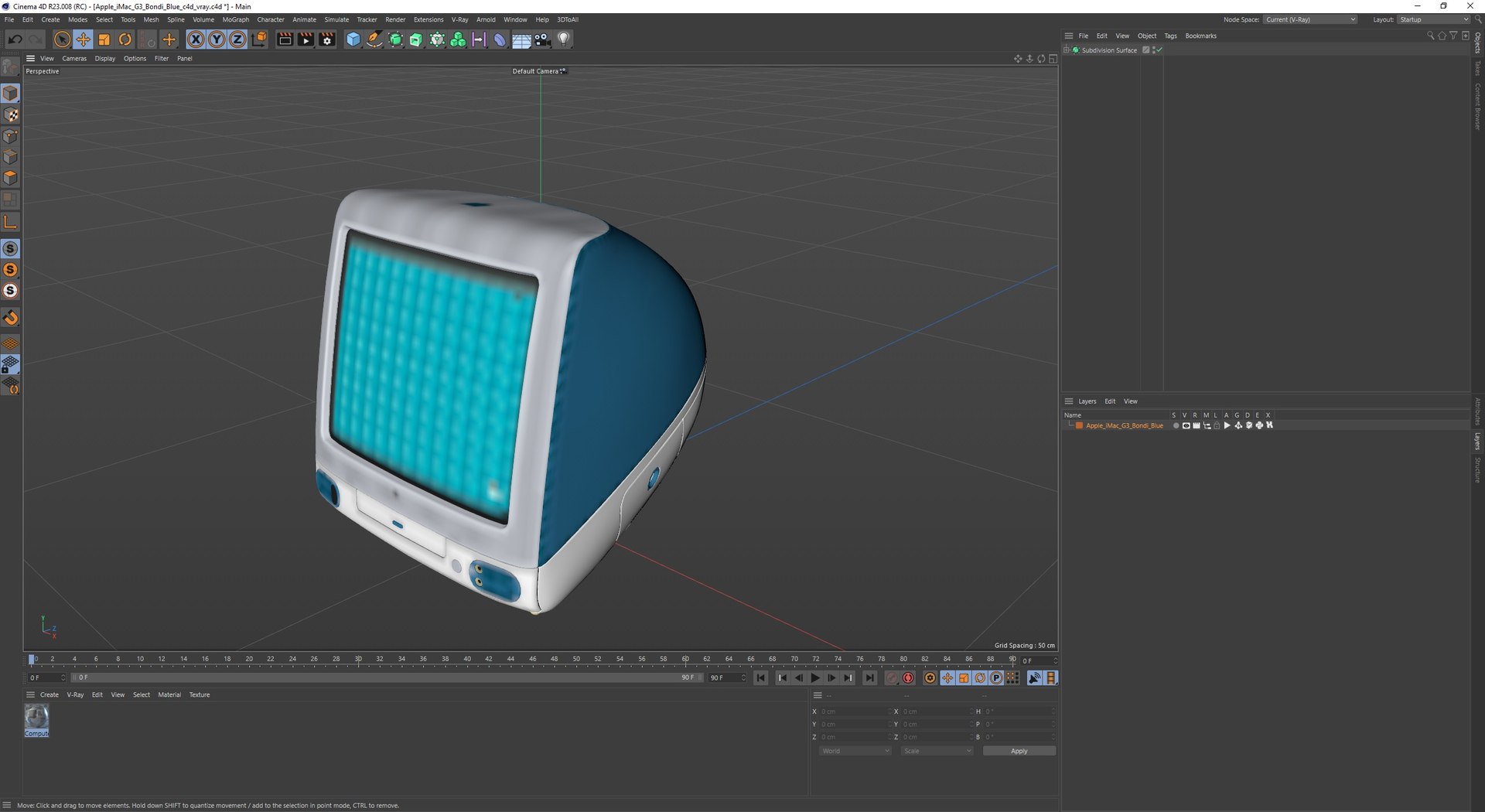Open Layout Startup dropdown
This screenshot has height=812, width=1485.
1434,19
